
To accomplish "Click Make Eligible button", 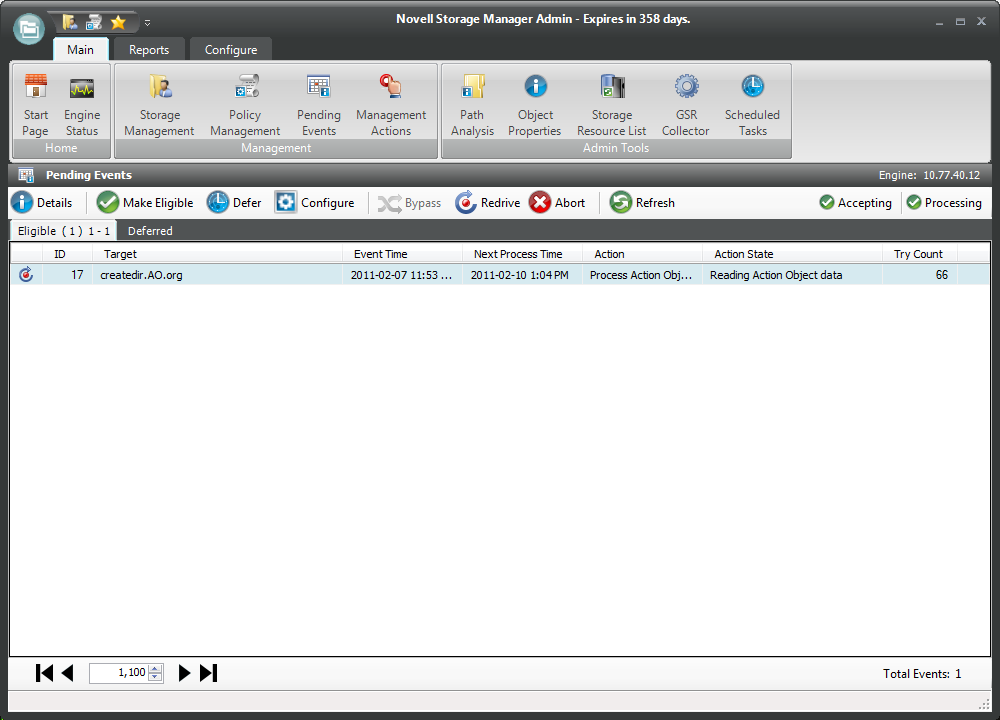I will tap(145, 203).
